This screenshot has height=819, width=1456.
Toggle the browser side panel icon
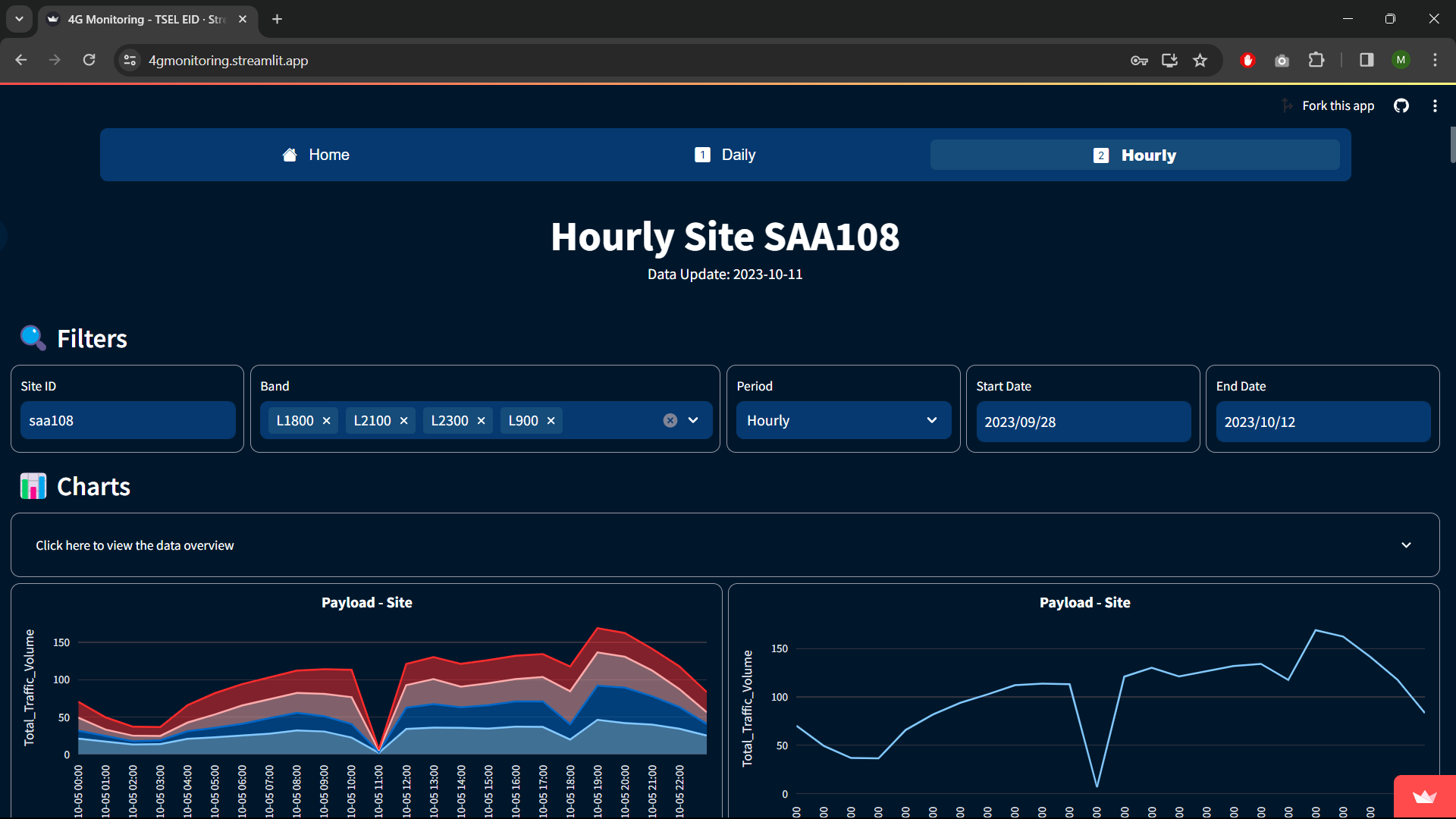(x=1367, y=61)
